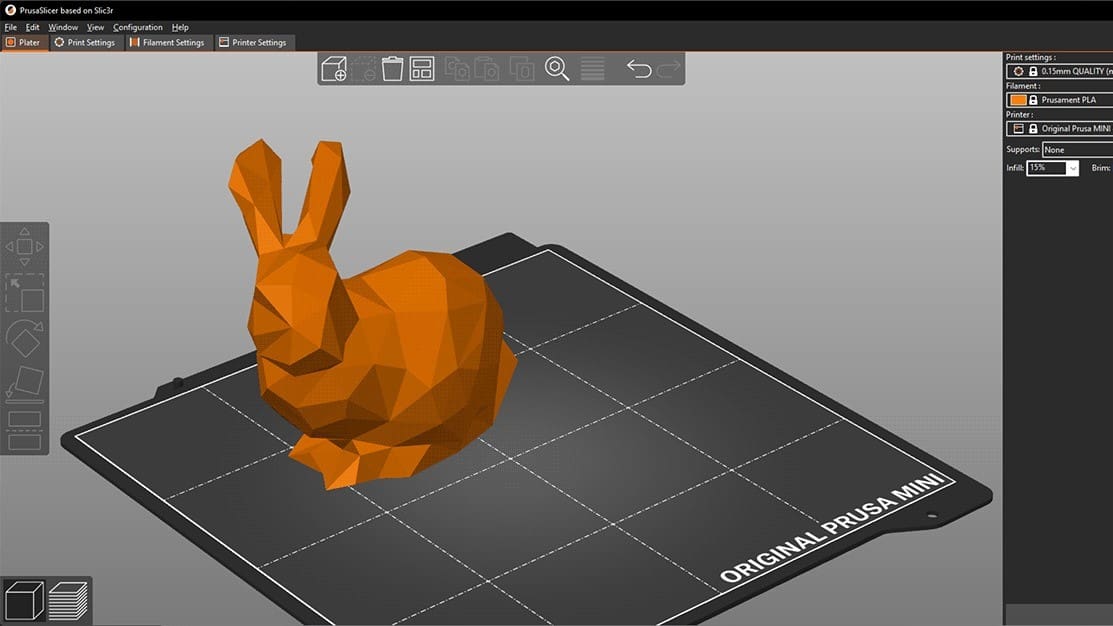Click the lock icon beside Prusament PLA
1113x626 pixels.
pyautogui.click(x=1034, y=100)
